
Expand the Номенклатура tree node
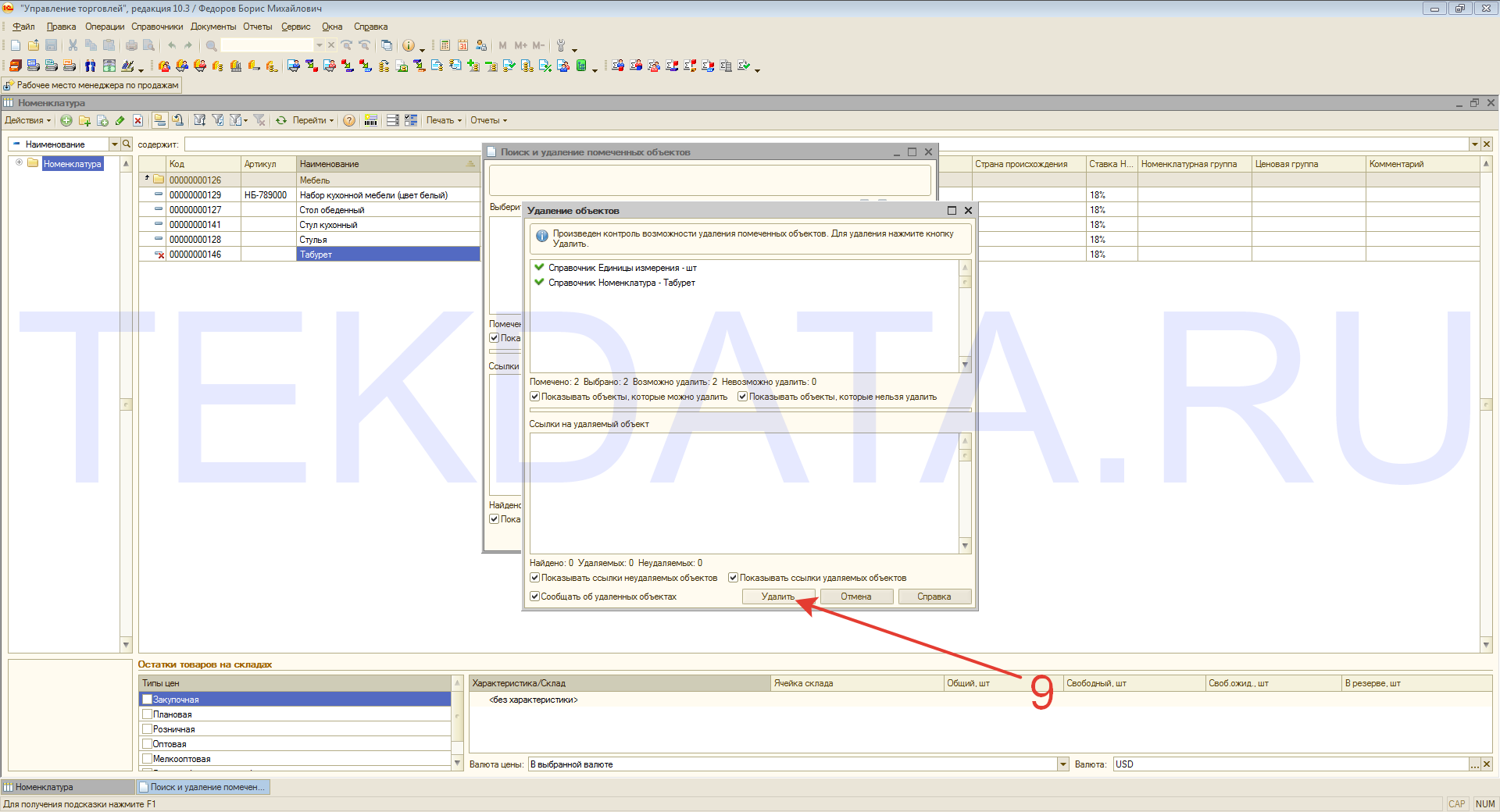pos(19,162)
